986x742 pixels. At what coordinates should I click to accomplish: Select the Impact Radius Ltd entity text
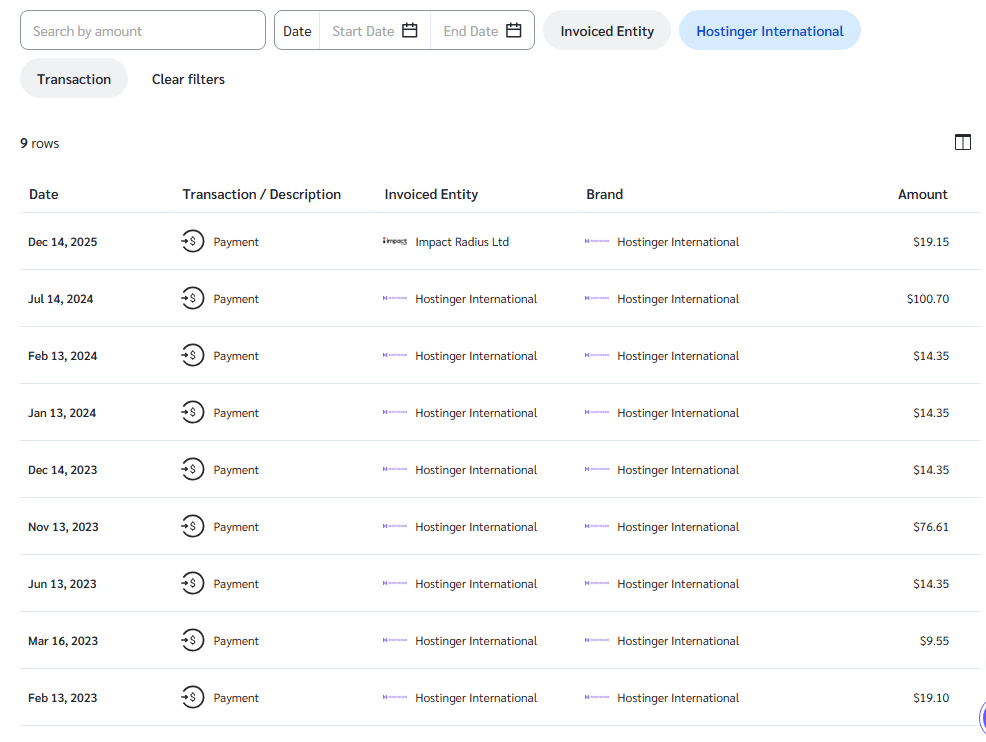462,242
